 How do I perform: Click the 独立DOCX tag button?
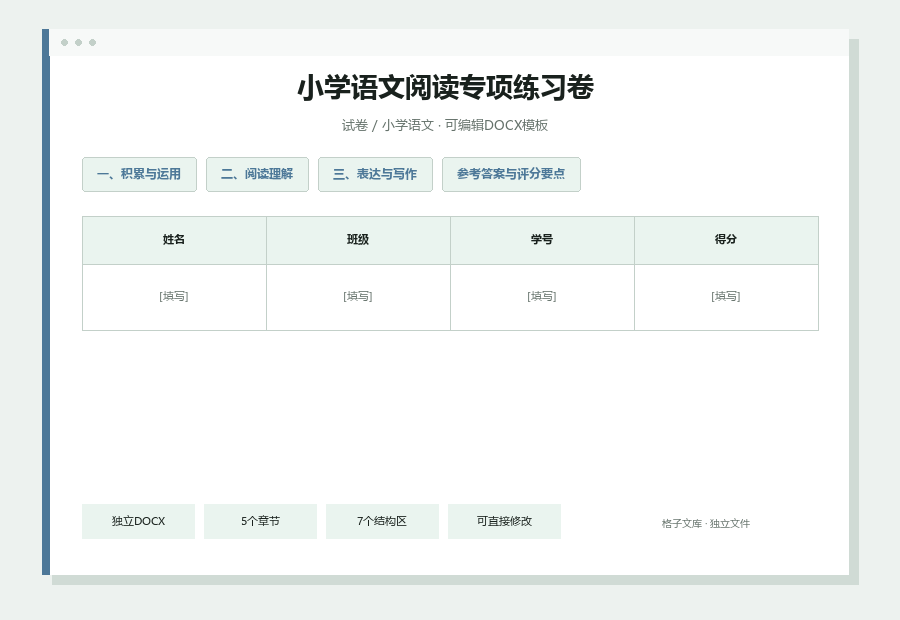138,521
